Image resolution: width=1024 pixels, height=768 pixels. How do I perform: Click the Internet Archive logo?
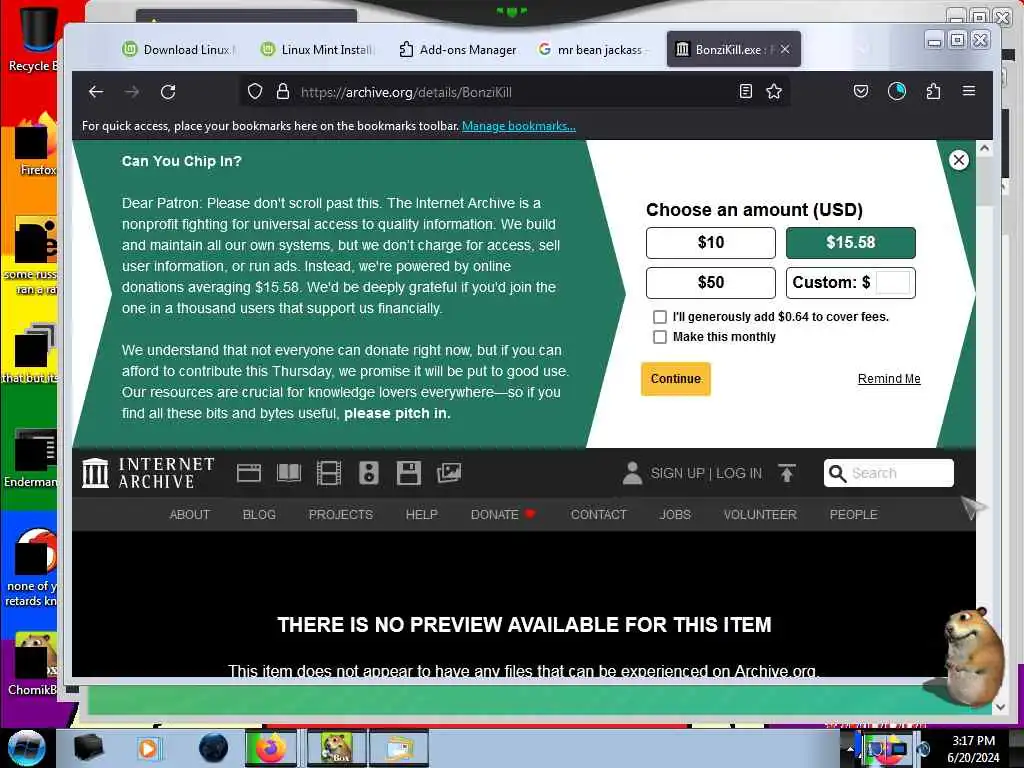[x=148, y=473]
